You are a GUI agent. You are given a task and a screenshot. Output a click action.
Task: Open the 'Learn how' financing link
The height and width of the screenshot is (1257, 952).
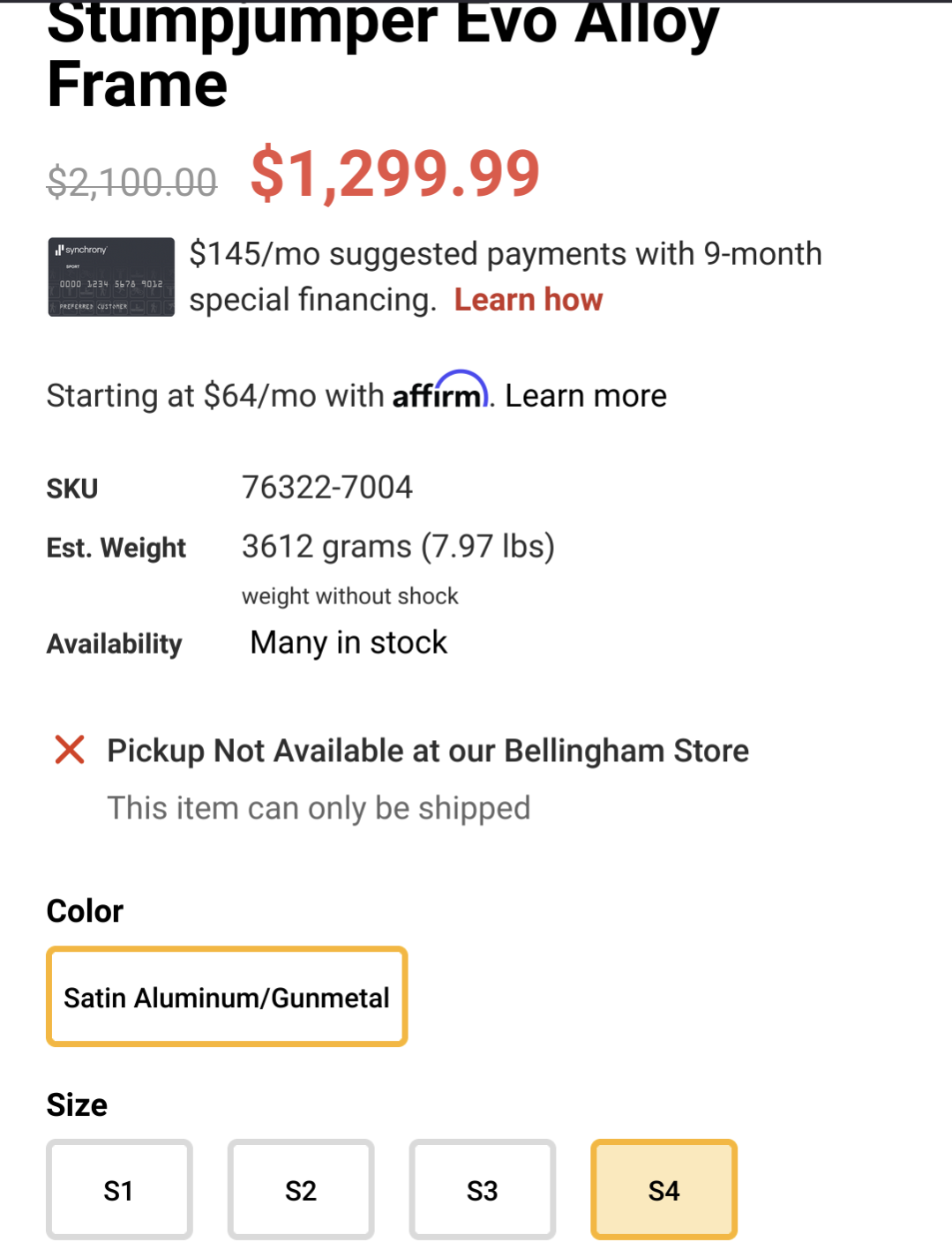[x=528, y=300]
